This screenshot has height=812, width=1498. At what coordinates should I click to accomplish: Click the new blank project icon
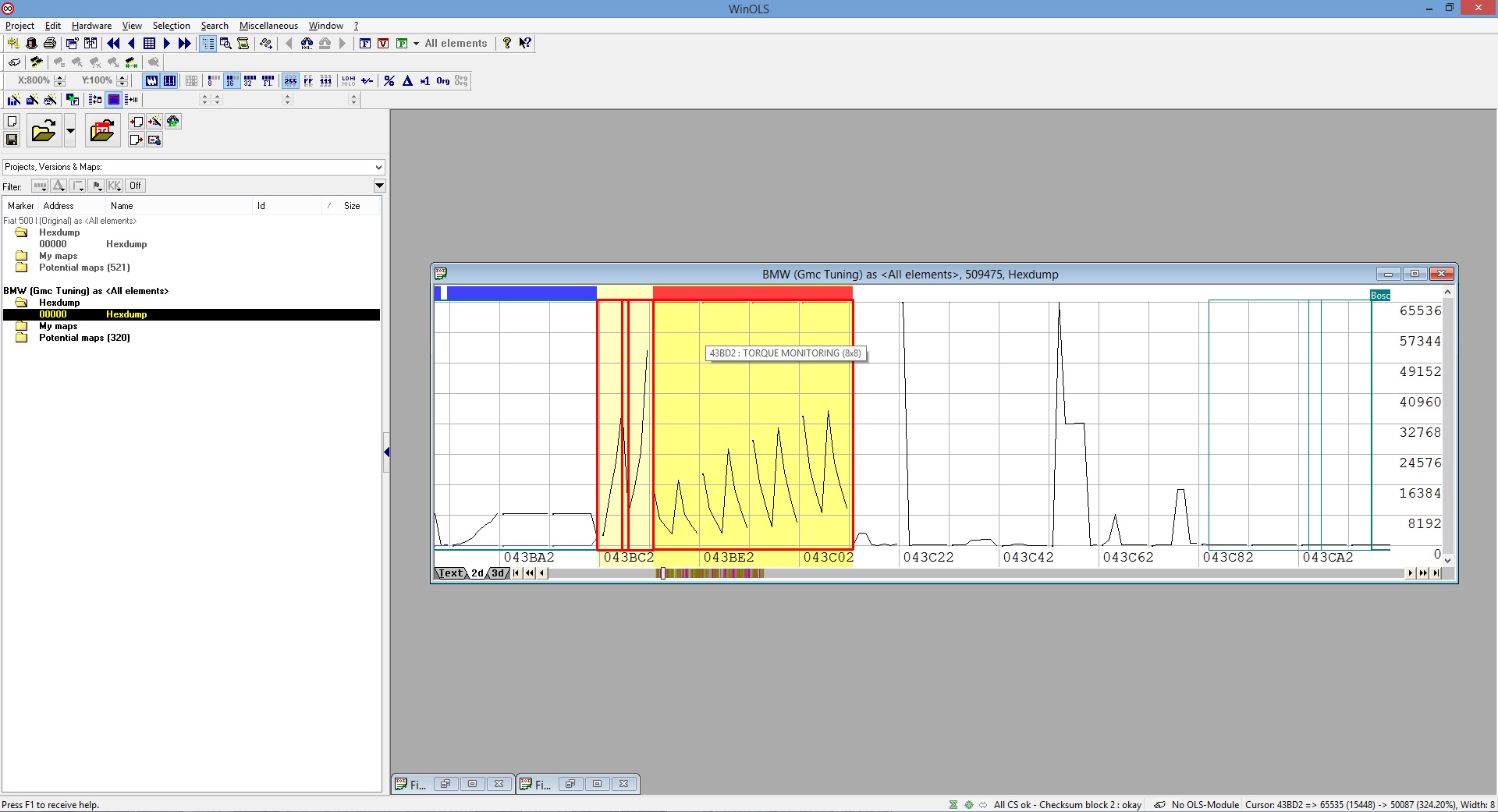(x=12, y=122)
